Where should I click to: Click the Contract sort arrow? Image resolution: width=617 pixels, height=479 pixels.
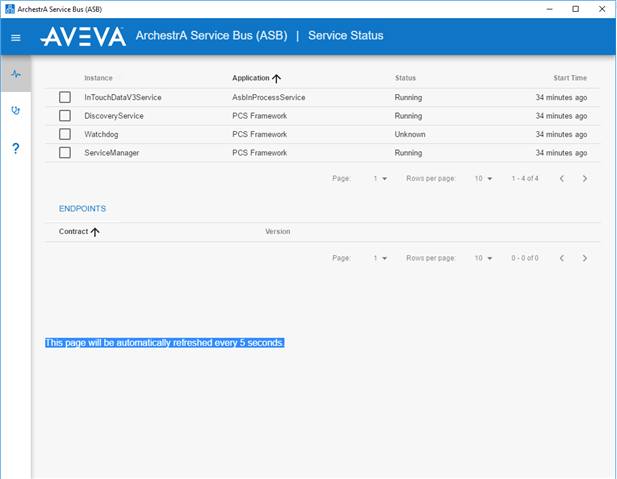(x=95, y=232)
